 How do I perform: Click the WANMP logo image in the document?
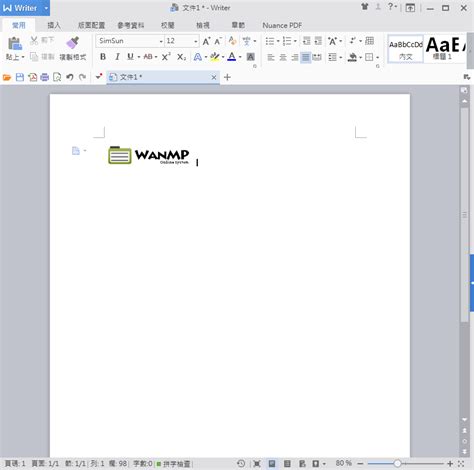tap(149, 155)
